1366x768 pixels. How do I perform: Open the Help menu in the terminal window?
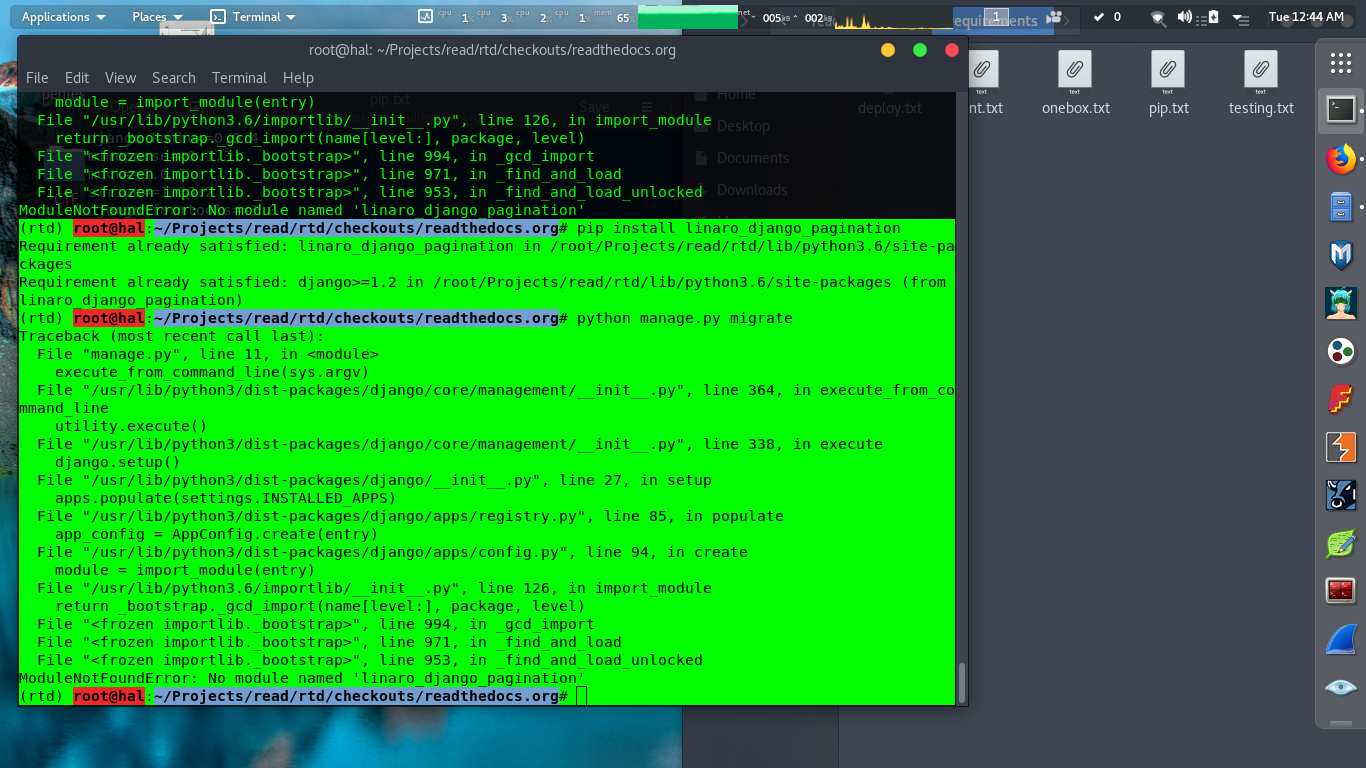click(297, 77)
